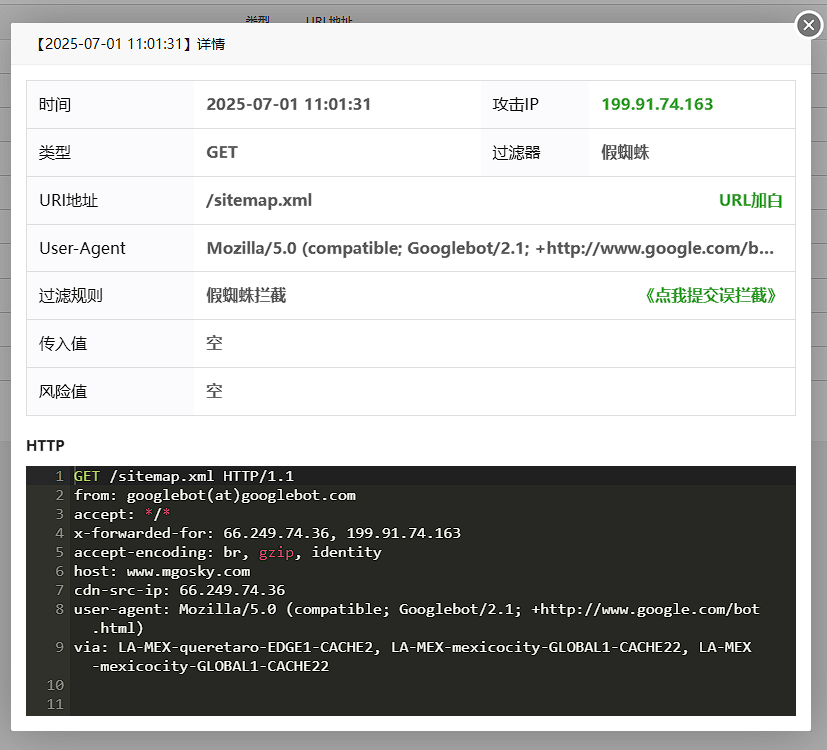Click the from: googlebot(at)googlebot.com line
The width and height of the screenshot is (827, 750).
(x=215, y=495)
